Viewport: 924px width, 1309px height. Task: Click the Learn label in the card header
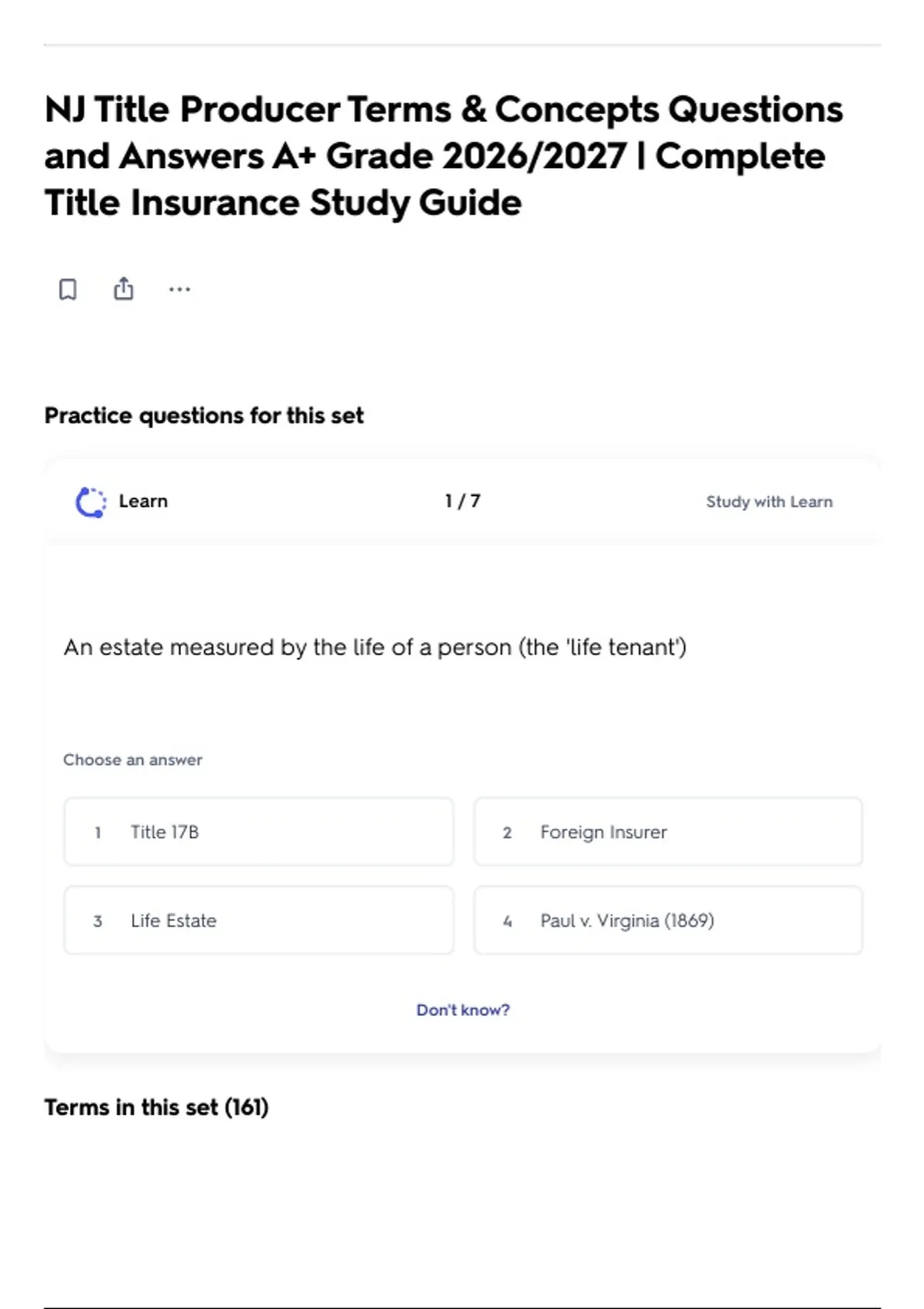coord(143,501)
